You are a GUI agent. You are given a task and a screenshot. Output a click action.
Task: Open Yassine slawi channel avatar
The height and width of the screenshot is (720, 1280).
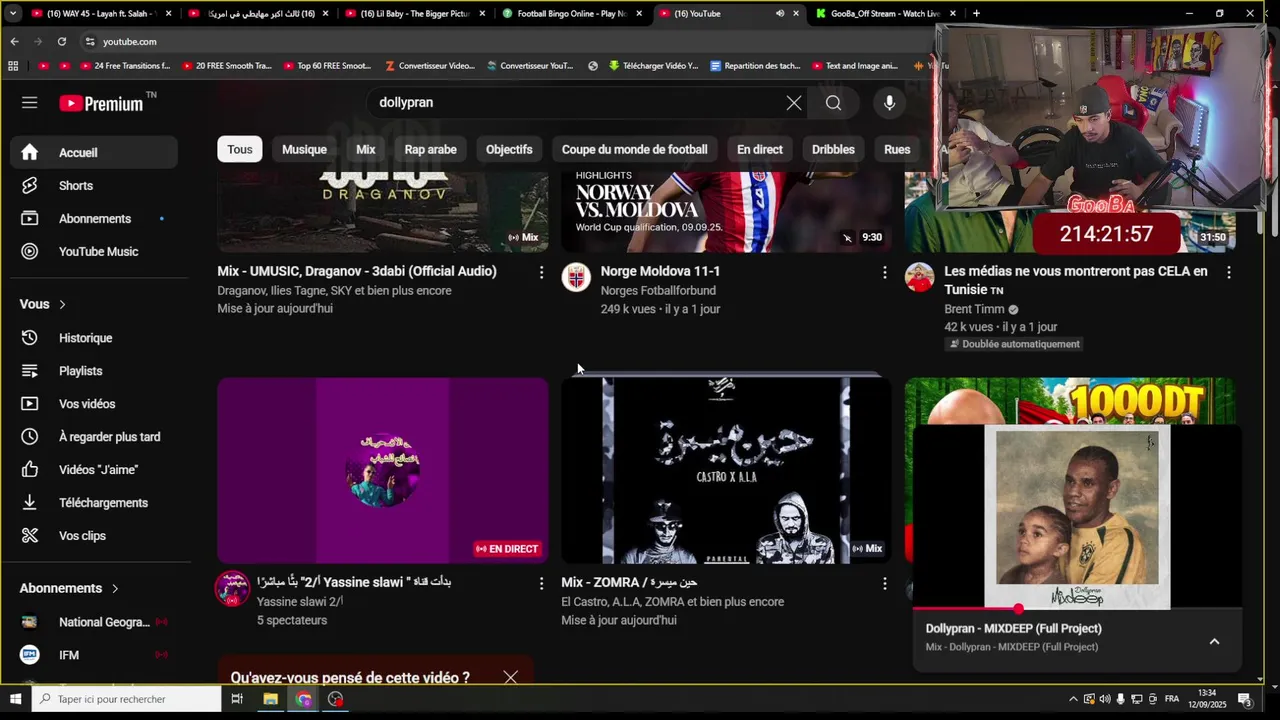click(232, 589)
